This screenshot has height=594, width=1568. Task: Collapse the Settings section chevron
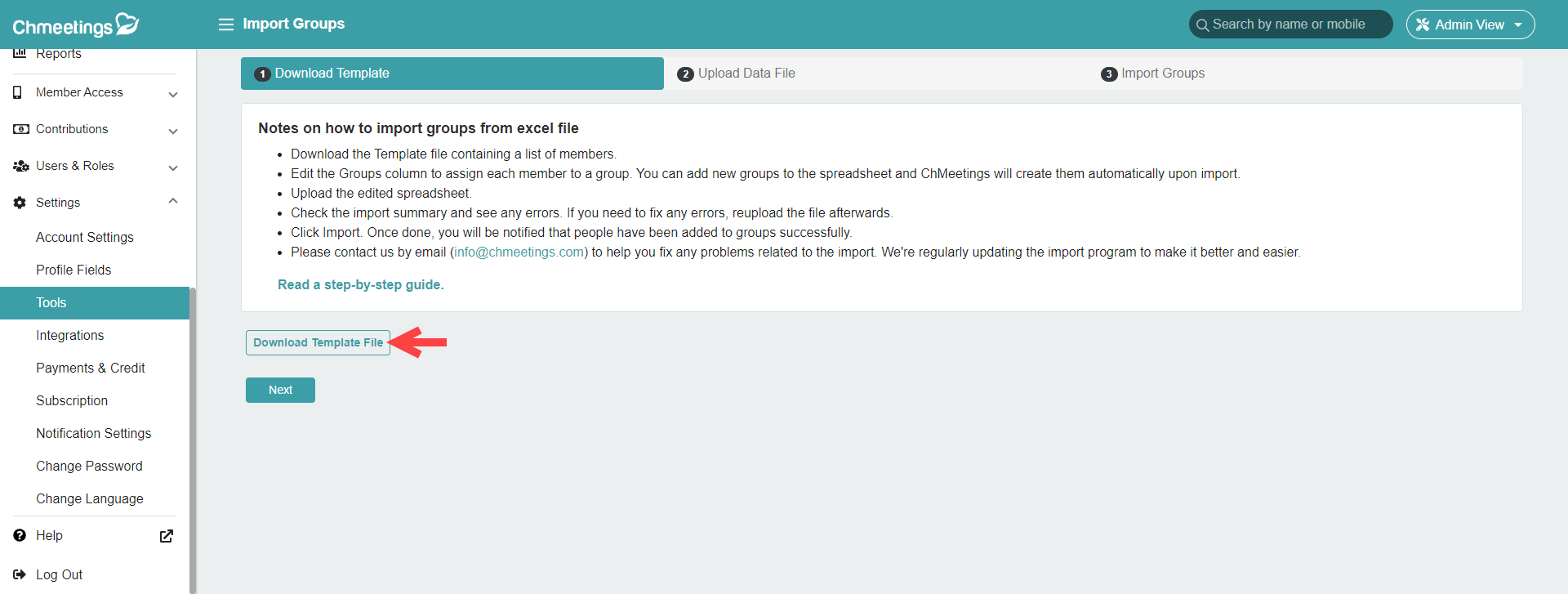click(173, 201)
